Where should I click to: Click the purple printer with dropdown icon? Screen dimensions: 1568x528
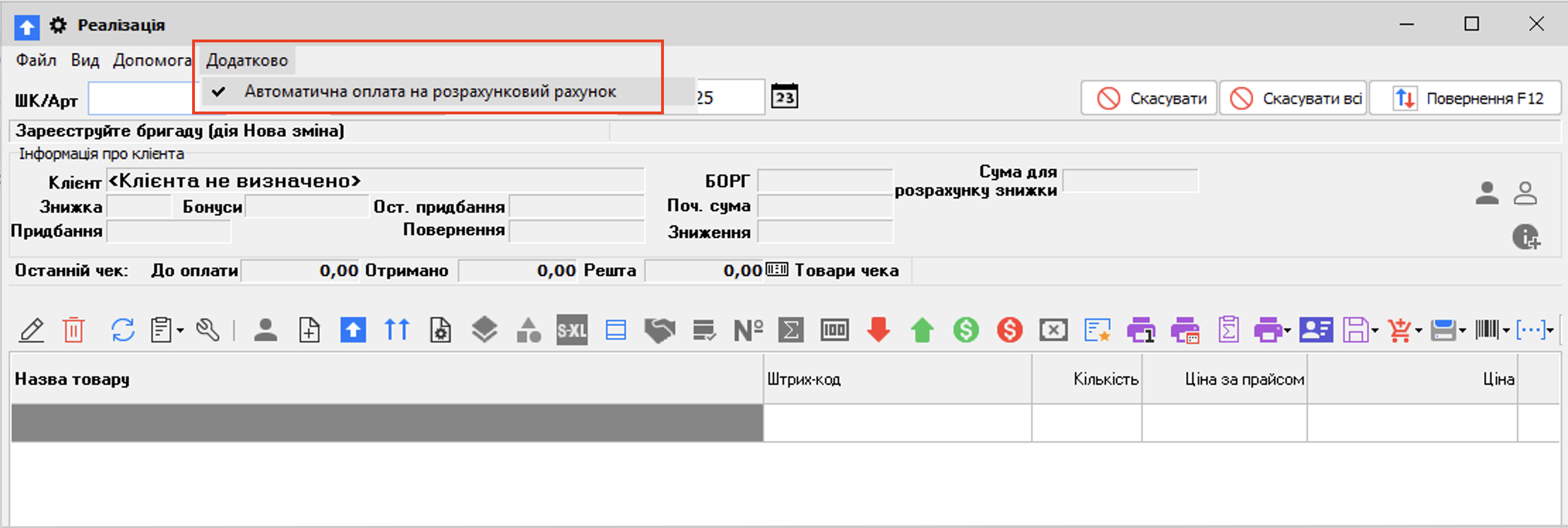(1268, 330)
